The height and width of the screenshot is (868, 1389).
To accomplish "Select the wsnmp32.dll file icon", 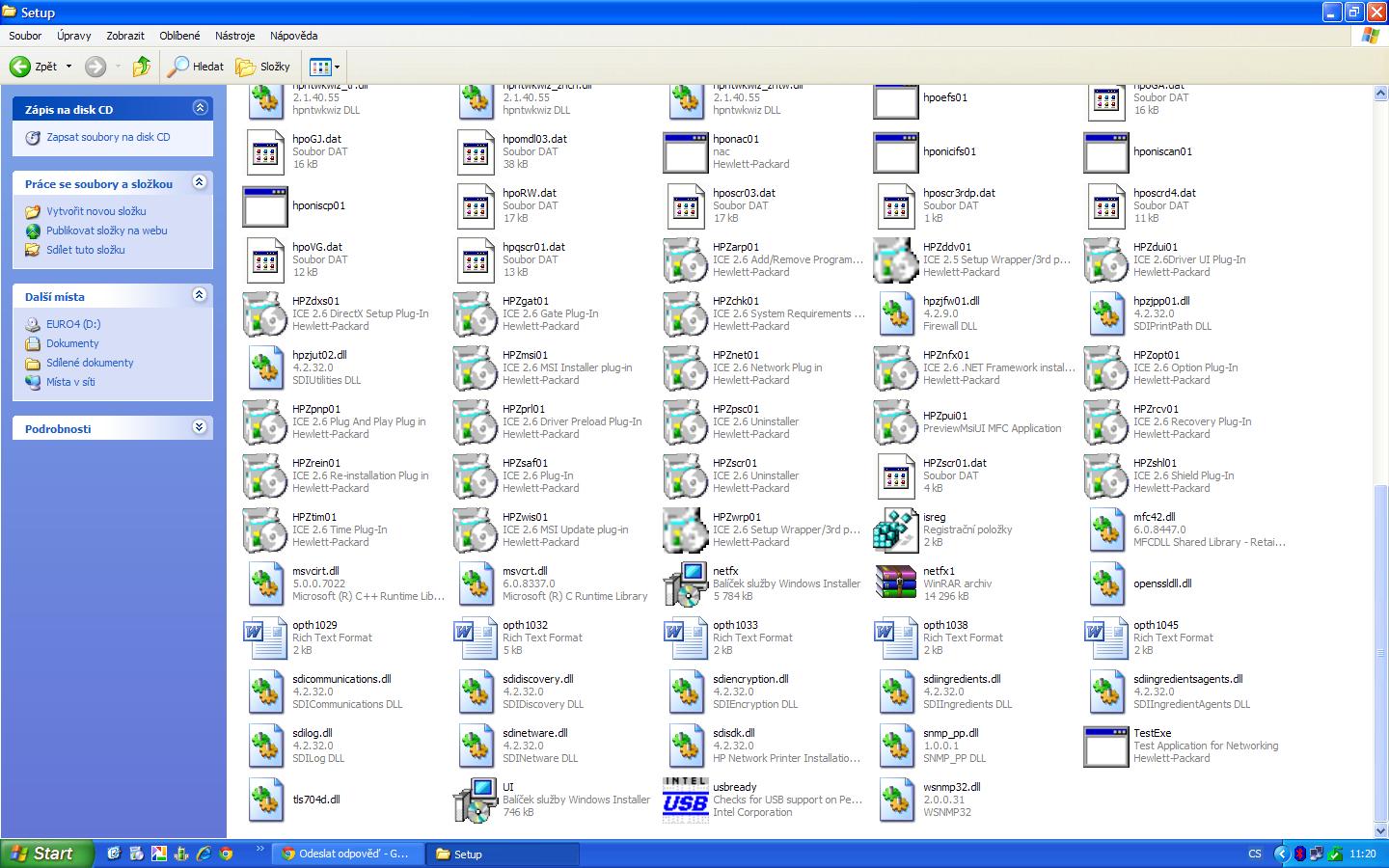I will tap(896, 800).
